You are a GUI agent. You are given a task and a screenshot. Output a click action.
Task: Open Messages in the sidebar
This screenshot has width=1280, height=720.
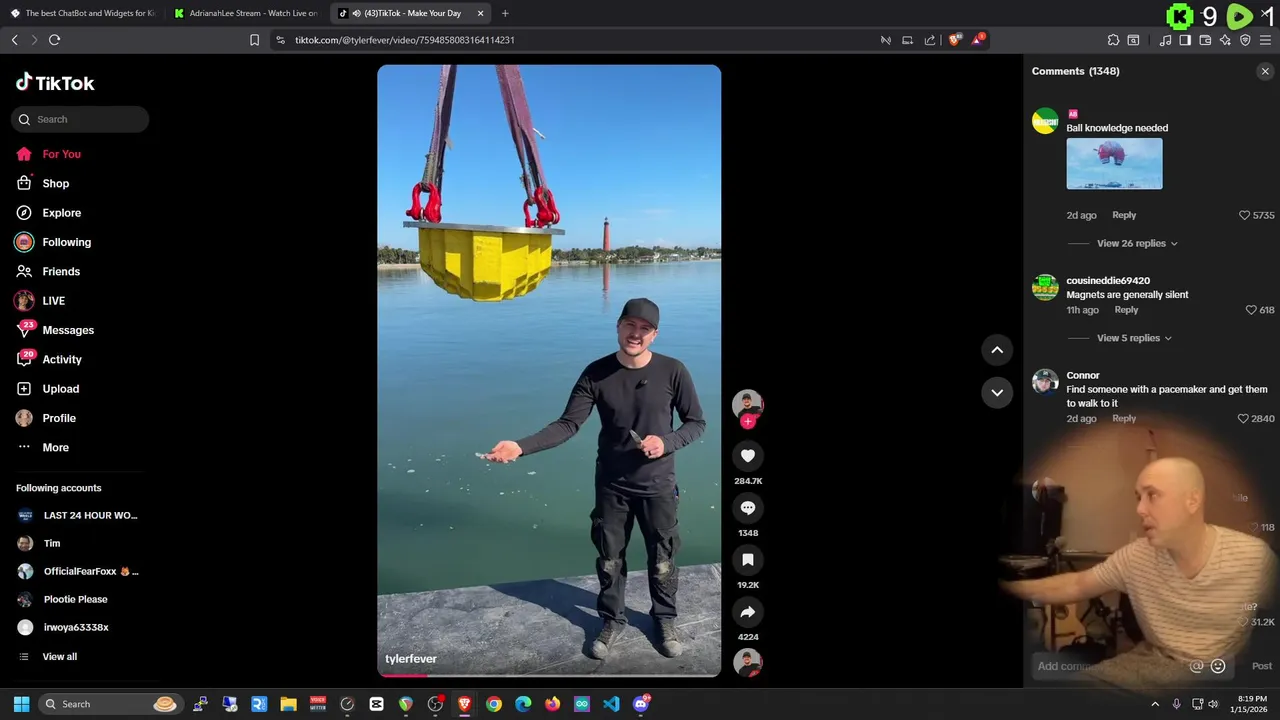[x=68, y=330]
